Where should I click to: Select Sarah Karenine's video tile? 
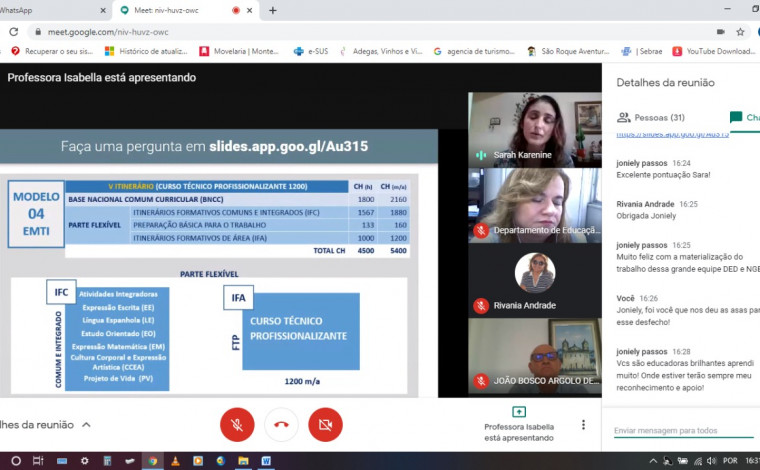[534, 128]
